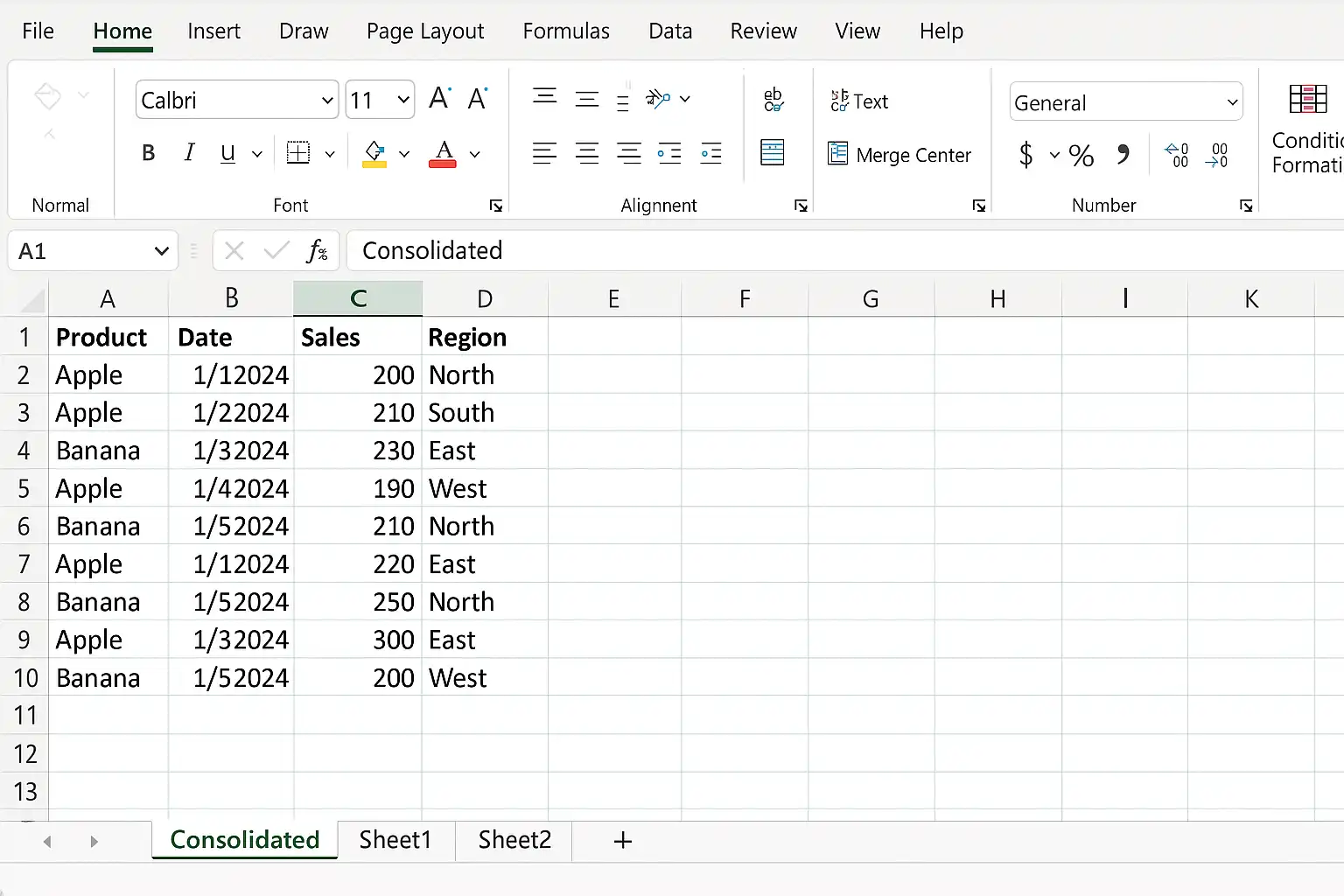This screenshot has height=896, width=1344.
Task: Expand the Name Box dropdown arrow
Action: click(x=161, y=251)
